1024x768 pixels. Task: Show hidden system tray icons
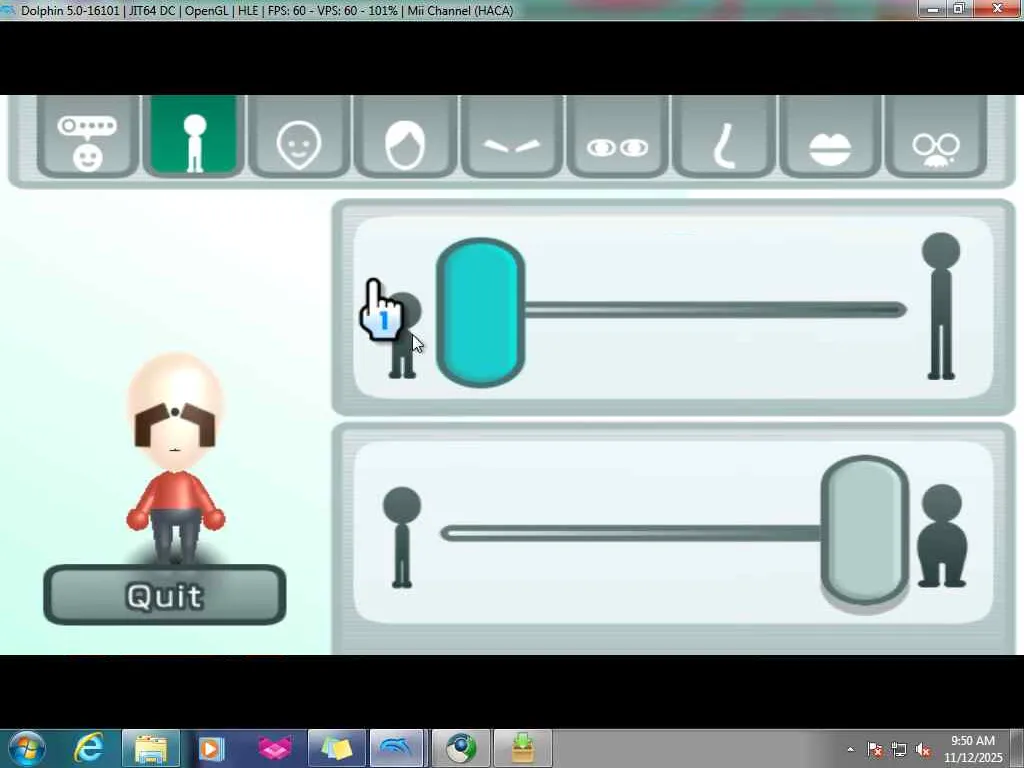(850, 749)
